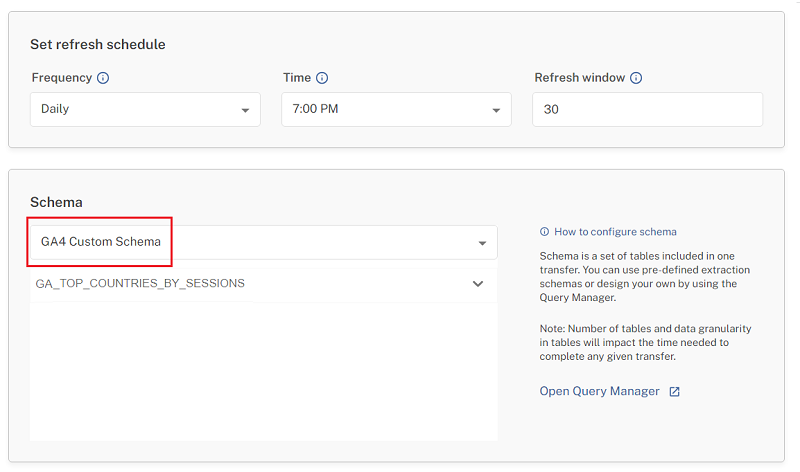
Task: Open the GA4 Custom Schema dropdown
Action: coord(264,242)
